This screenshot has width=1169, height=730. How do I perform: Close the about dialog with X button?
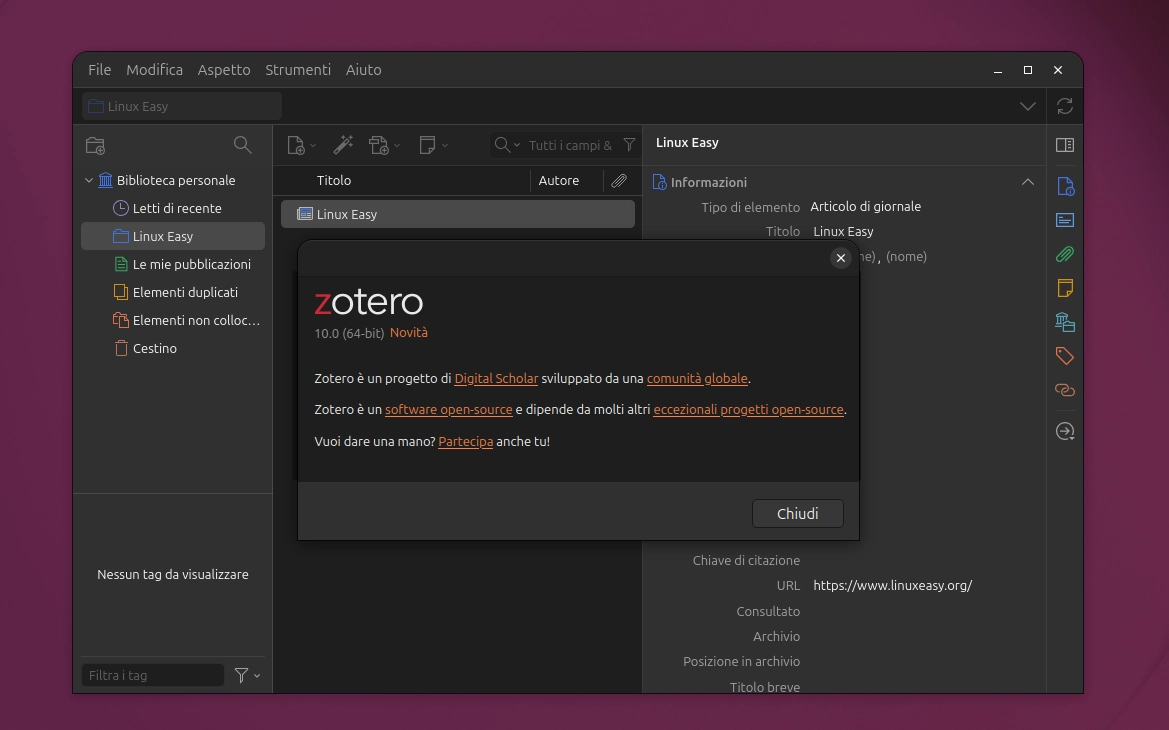tap(840, 258)
